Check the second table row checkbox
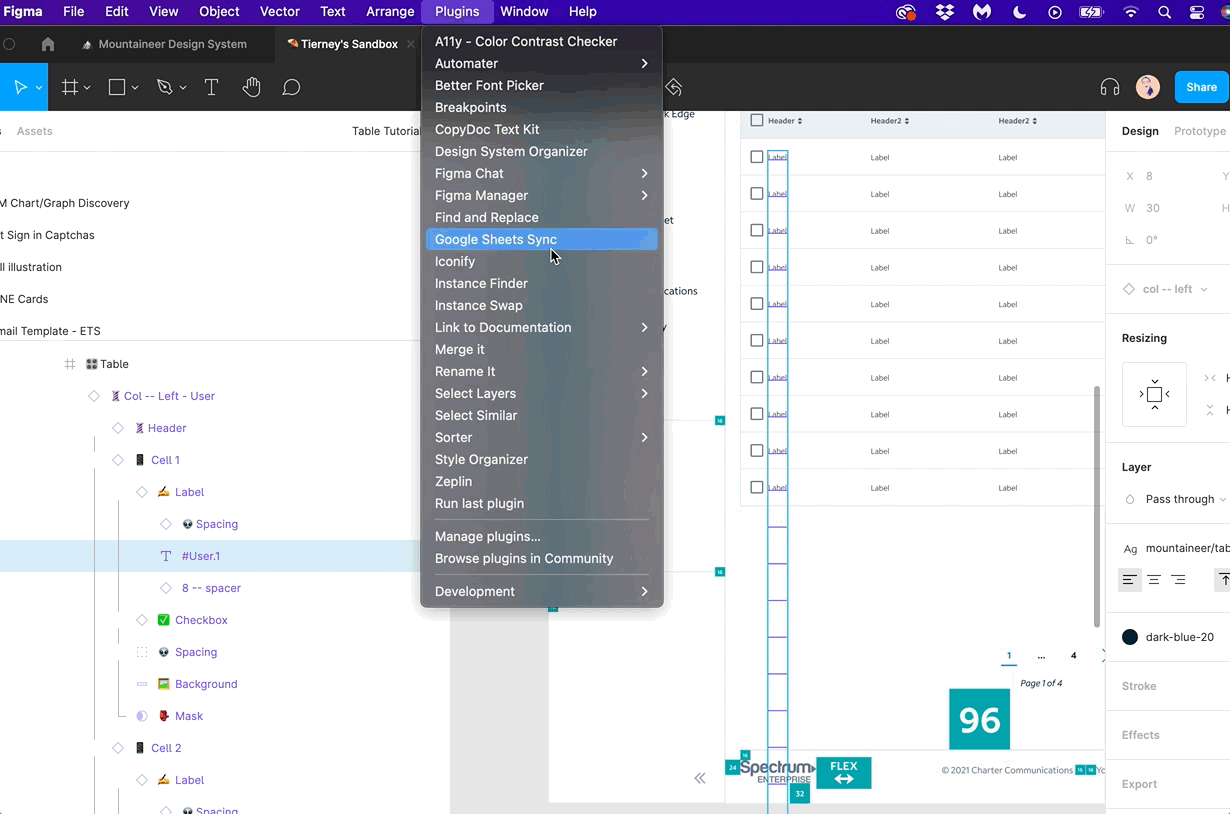Image resolution: width=1230 pixels, height=814 pixels. point(757,194)
